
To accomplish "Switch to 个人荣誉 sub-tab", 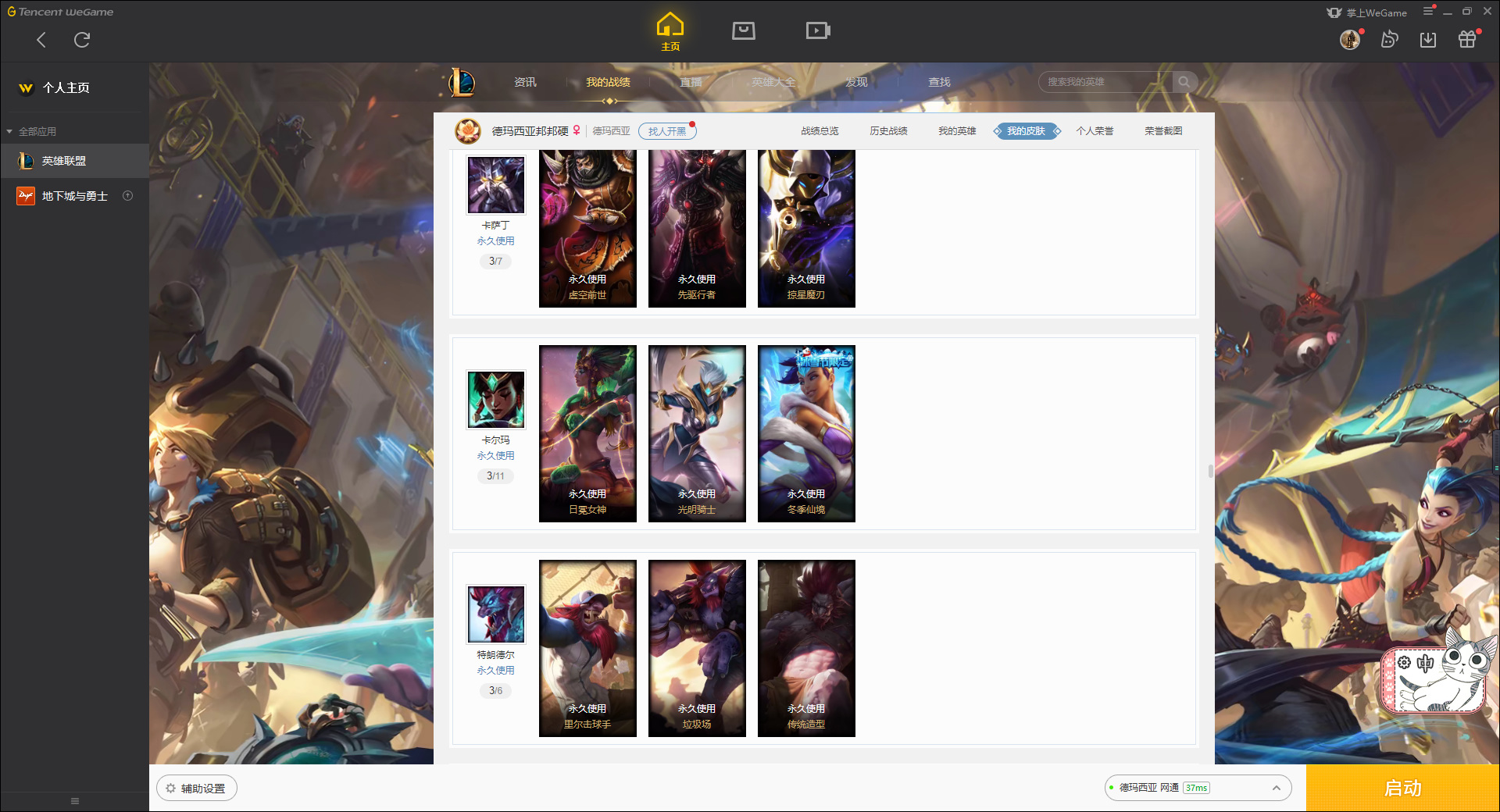I will [x=1095, y=131].
